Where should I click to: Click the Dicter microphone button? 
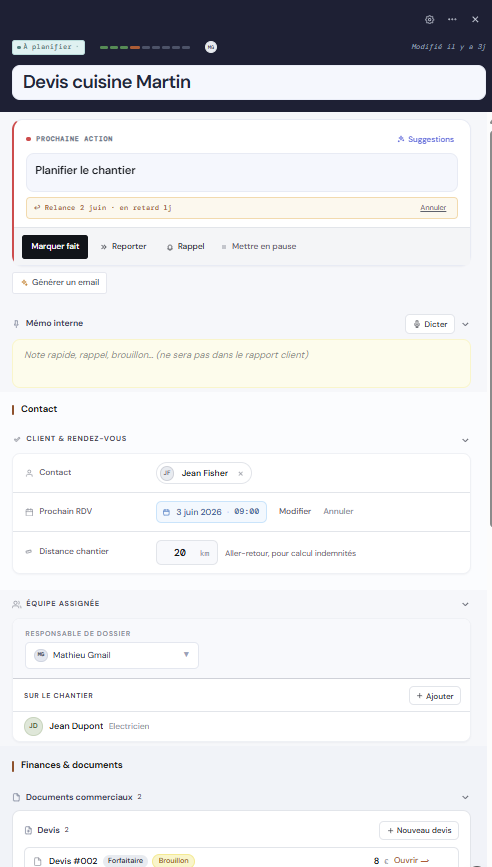click(x=430, y=324)
